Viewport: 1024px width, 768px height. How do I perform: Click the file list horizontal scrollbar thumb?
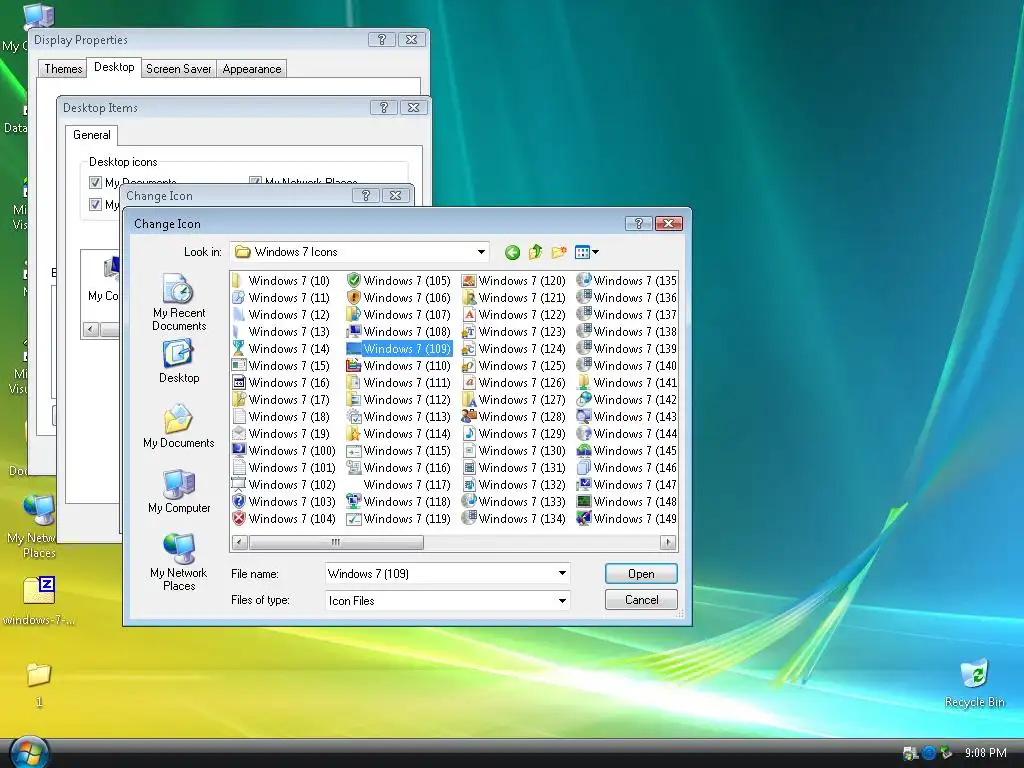point(336,542)
